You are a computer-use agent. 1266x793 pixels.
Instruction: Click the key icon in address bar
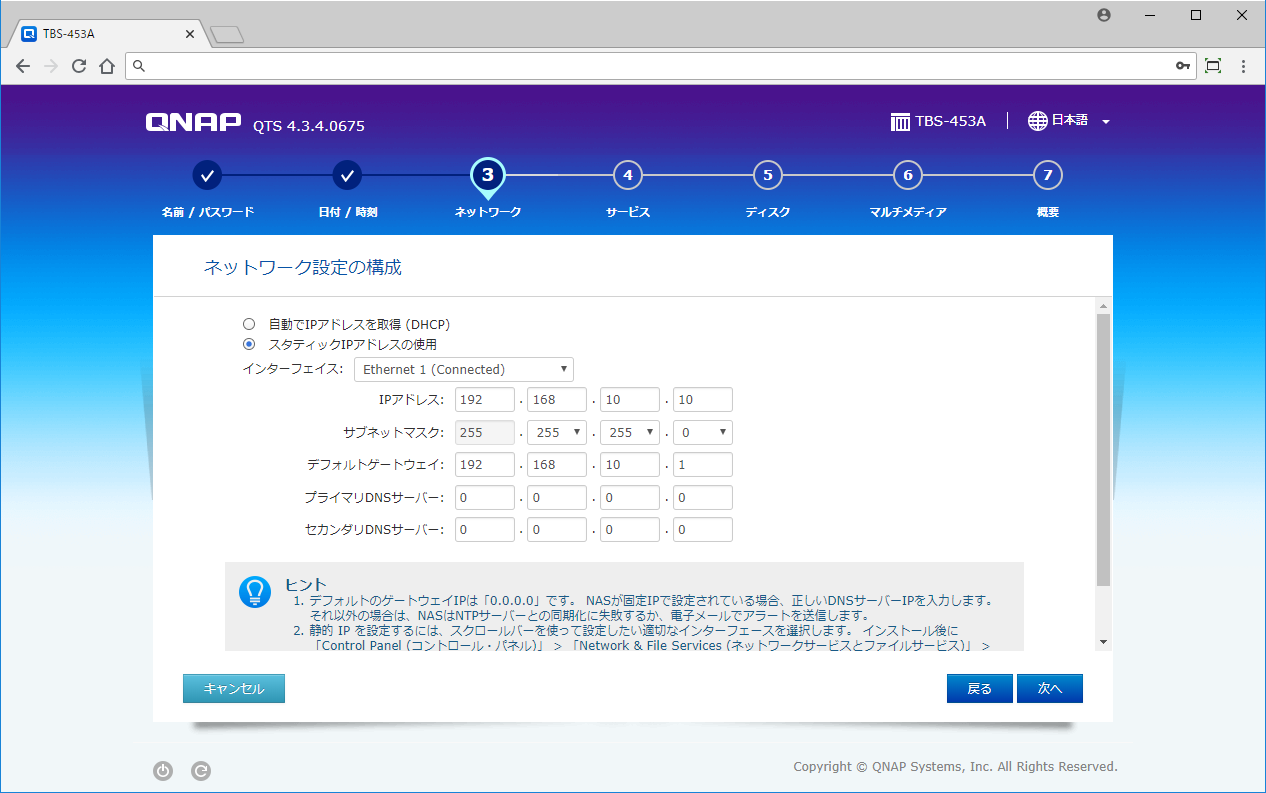1183,66
